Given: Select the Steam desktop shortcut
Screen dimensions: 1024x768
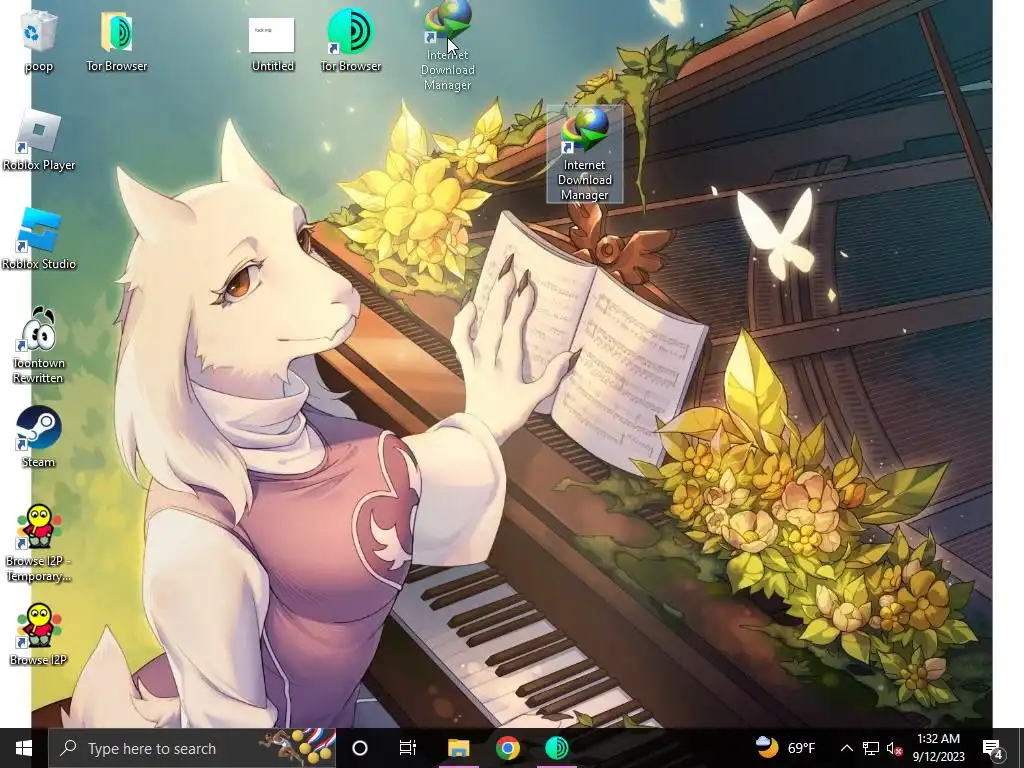Looking at the screenshot, I should [x=39, y=438].
